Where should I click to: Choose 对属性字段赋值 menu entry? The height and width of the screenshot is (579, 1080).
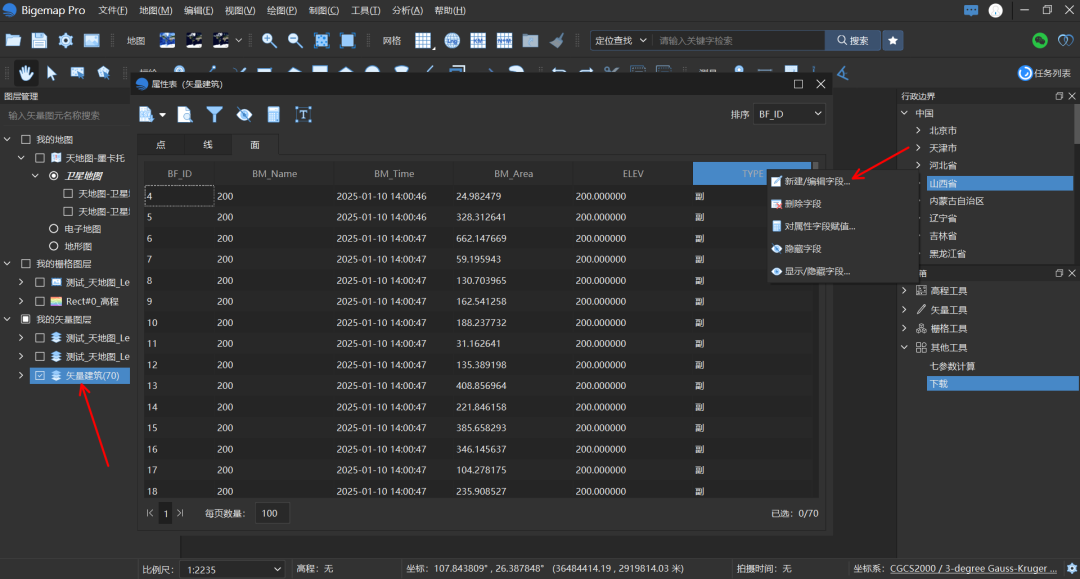(842, 226)
